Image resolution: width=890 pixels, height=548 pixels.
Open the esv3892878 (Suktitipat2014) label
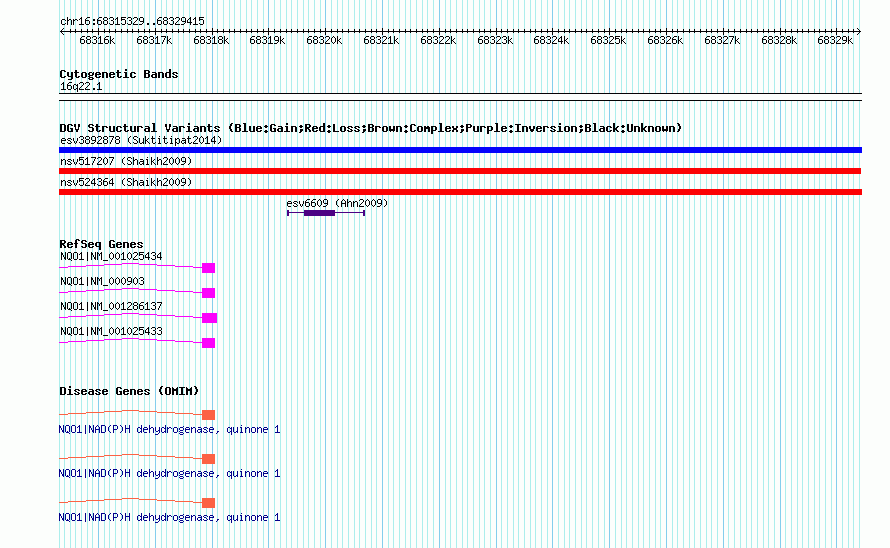click(x=141, y=140)
